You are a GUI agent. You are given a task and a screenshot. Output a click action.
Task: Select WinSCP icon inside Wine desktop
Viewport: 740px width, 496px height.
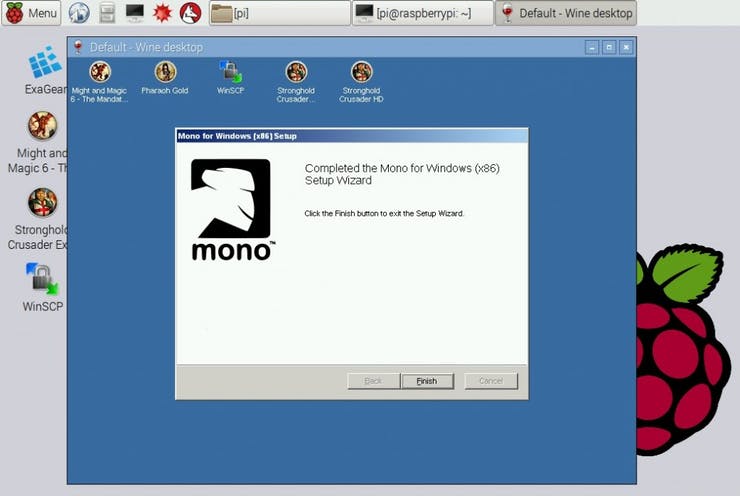[x=230, y=78]
